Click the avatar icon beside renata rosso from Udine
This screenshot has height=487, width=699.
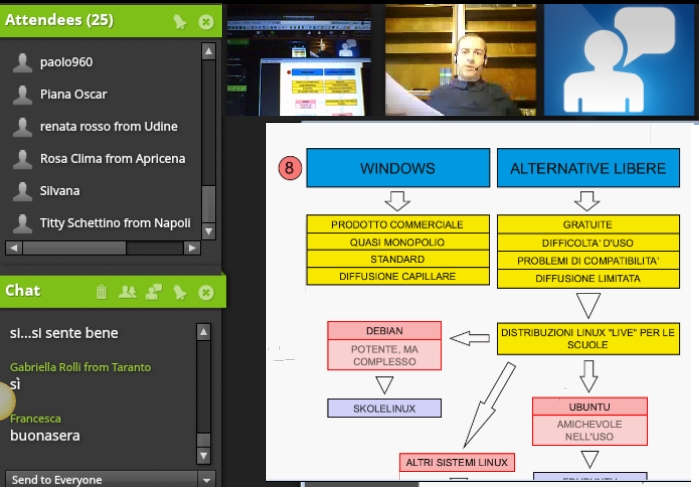click(x=22, y=127)
